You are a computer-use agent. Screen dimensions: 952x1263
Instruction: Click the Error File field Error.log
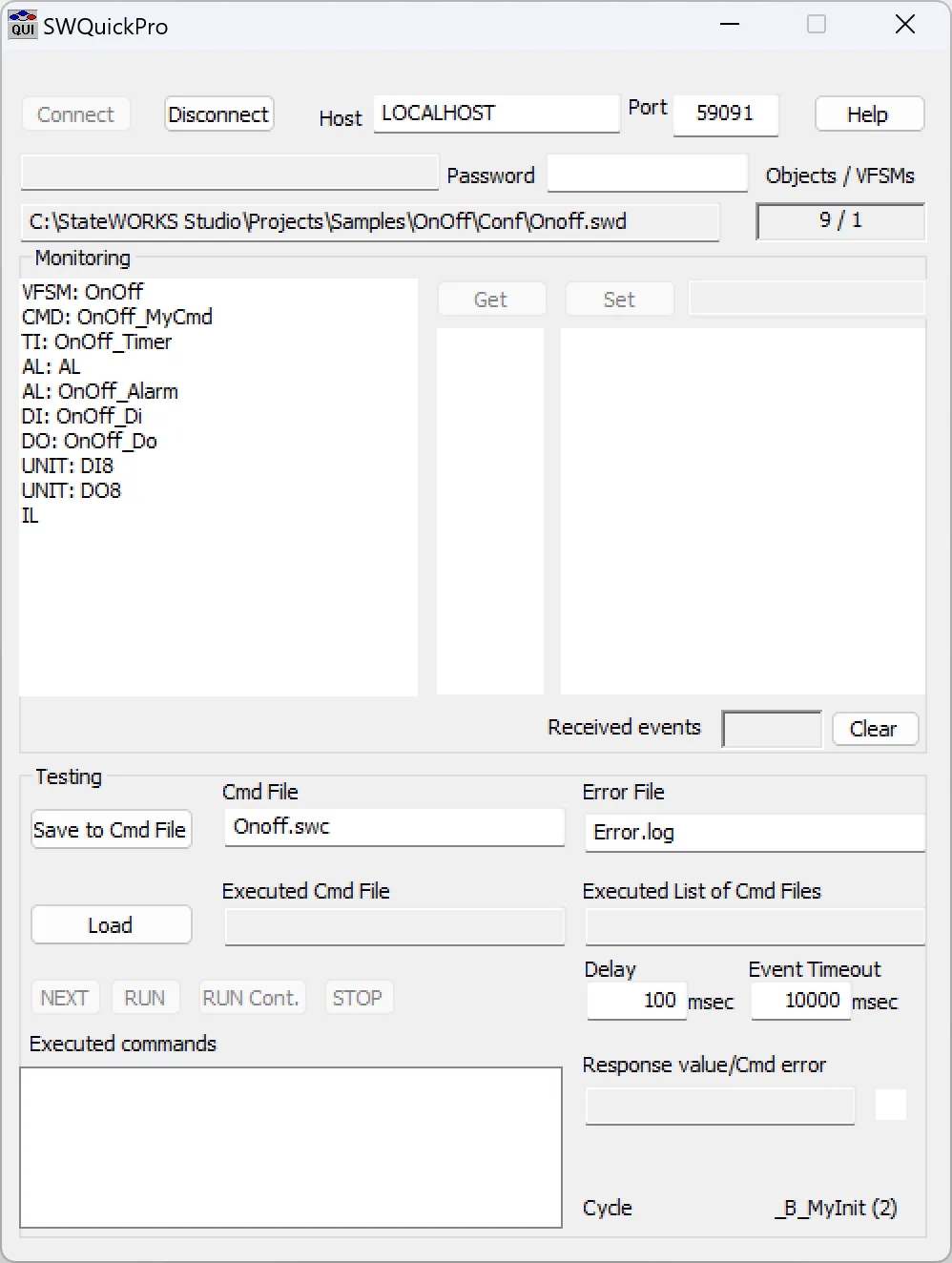click(754, 832)
